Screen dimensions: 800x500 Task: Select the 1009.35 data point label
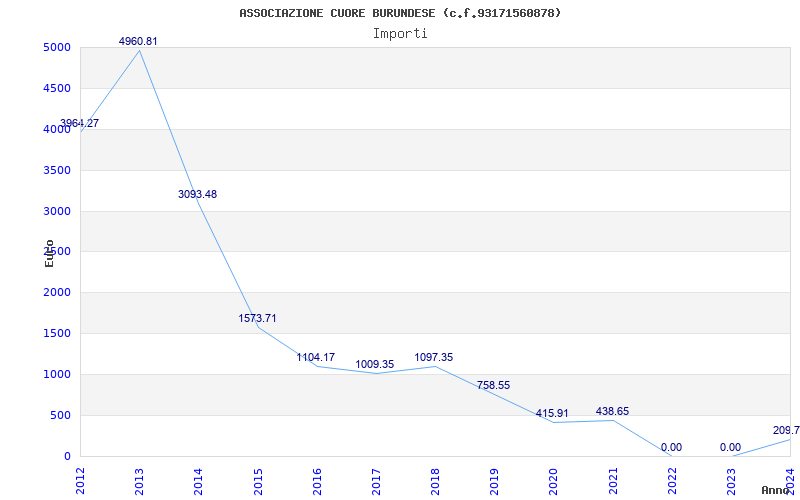tap(375, 364)
